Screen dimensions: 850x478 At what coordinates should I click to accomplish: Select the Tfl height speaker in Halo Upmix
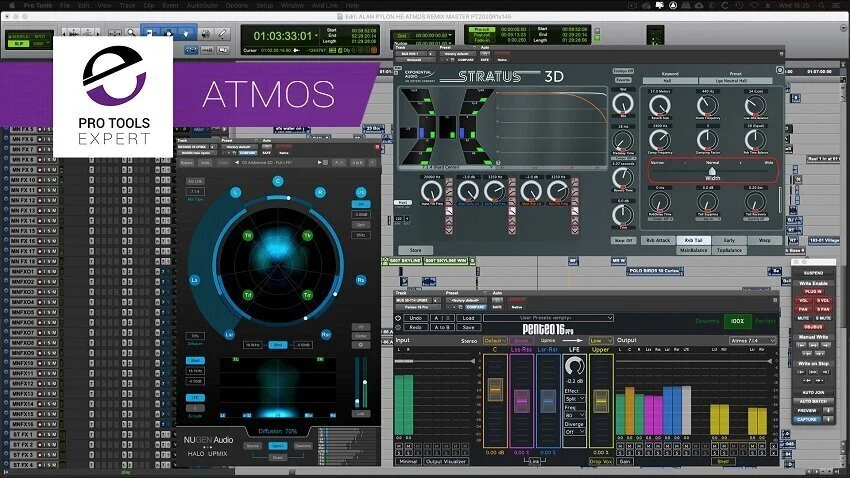pos(248,236)
